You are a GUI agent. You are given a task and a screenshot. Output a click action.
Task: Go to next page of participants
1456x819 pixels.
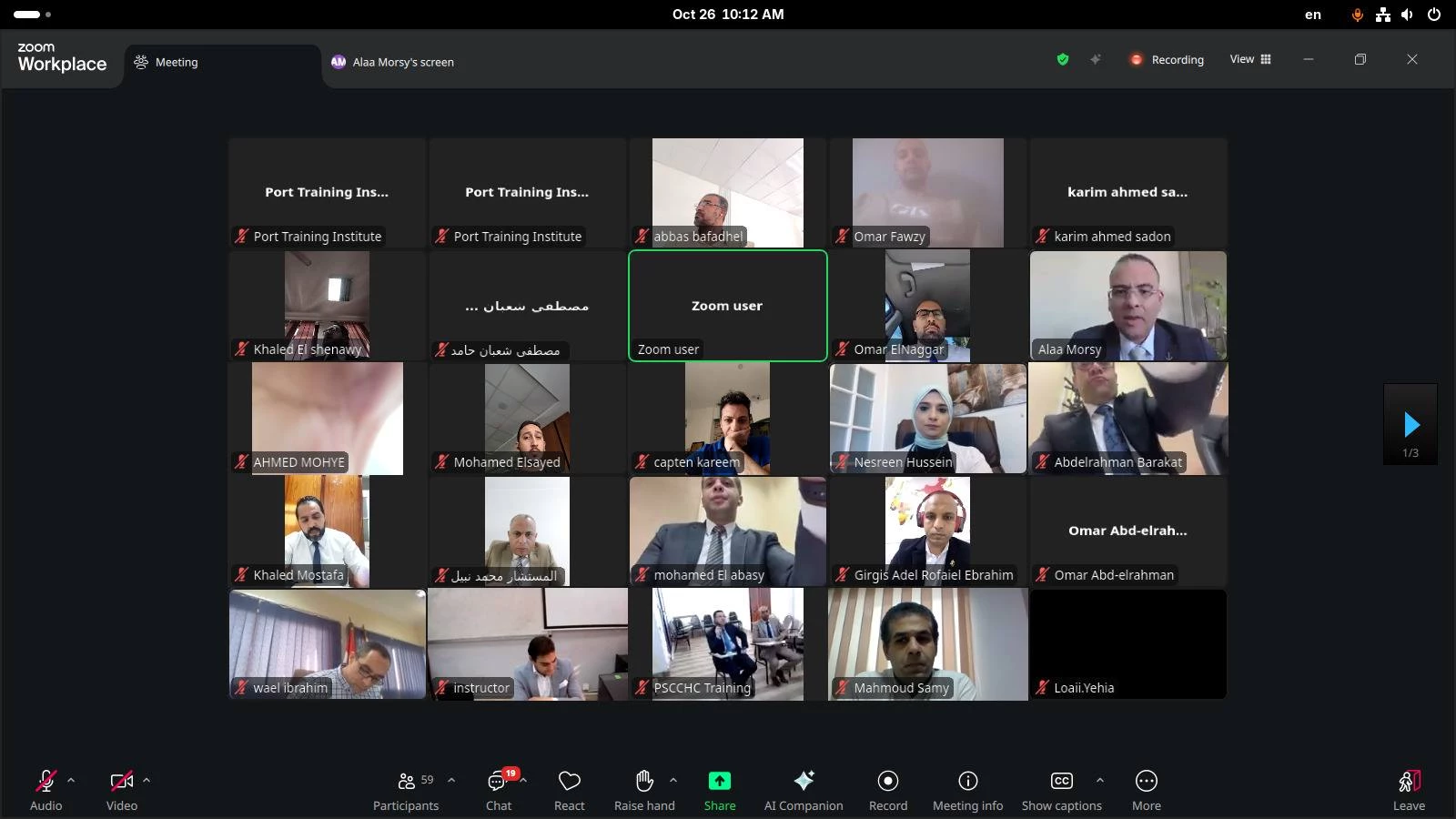click(x=1410, y=425)
